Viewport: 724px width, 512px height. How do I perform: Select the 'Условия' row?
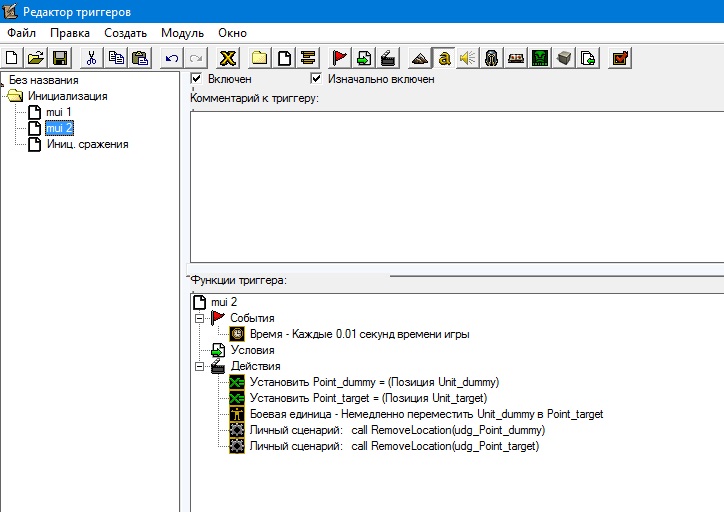tap(253, 350)
